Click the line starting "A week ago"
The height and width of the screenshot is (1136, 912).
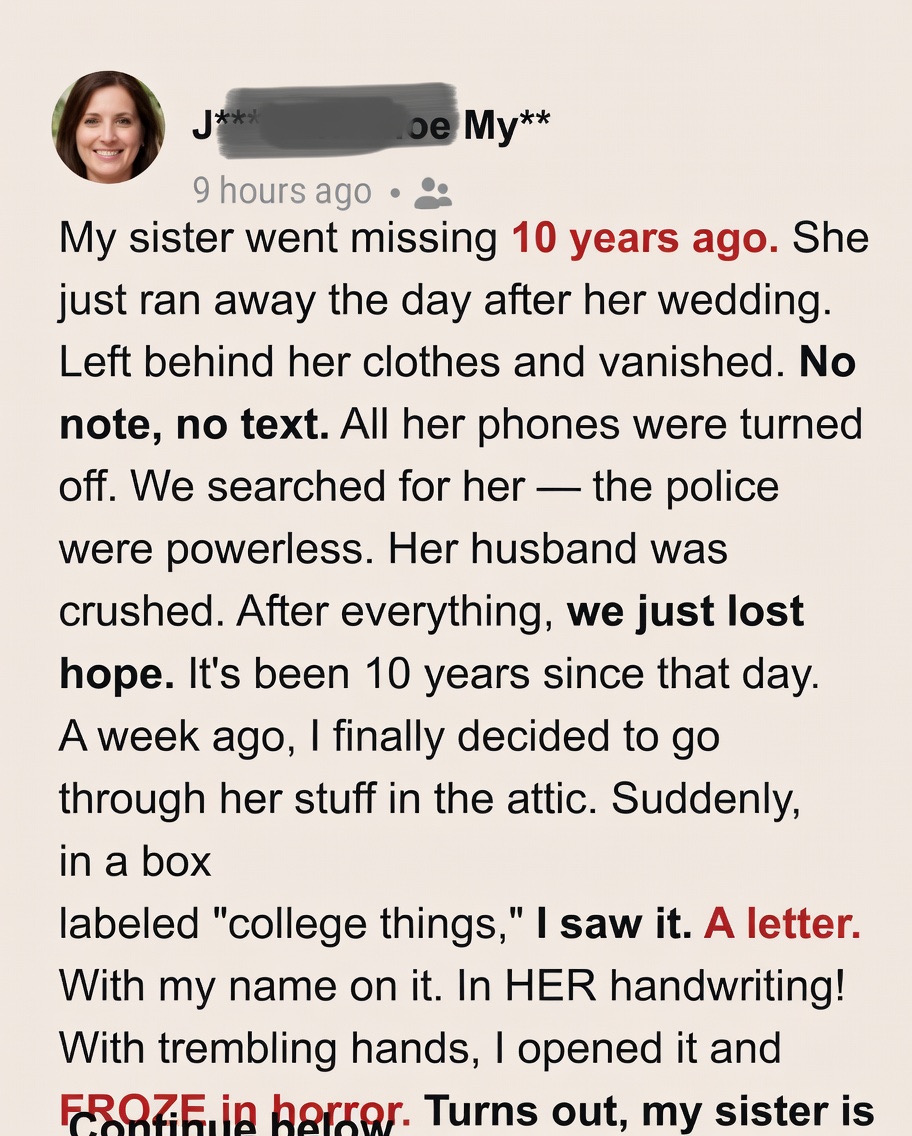coord(388,737)
